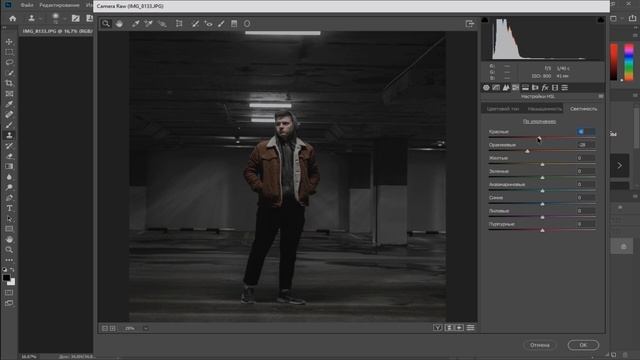Open the Presets panel icon
This screenshot has width=640, height=360.
point(564,87)
